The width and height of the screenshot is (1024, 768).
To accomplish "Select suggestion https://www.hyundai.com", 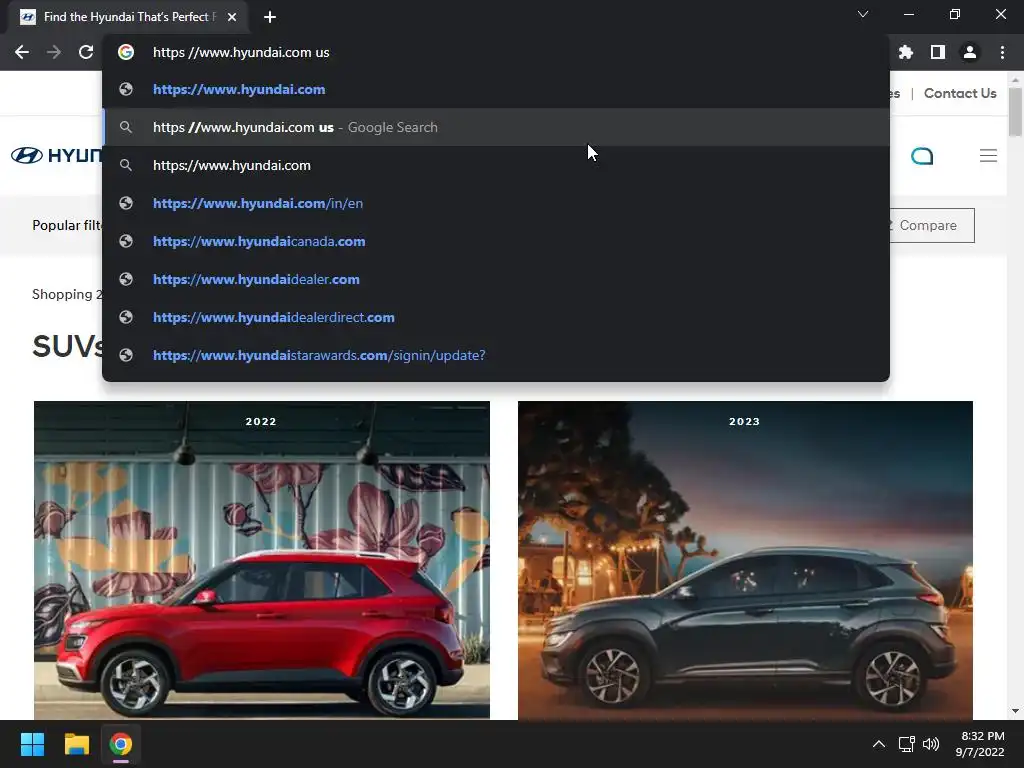I will pyautogui.click(x=496, y=89).
